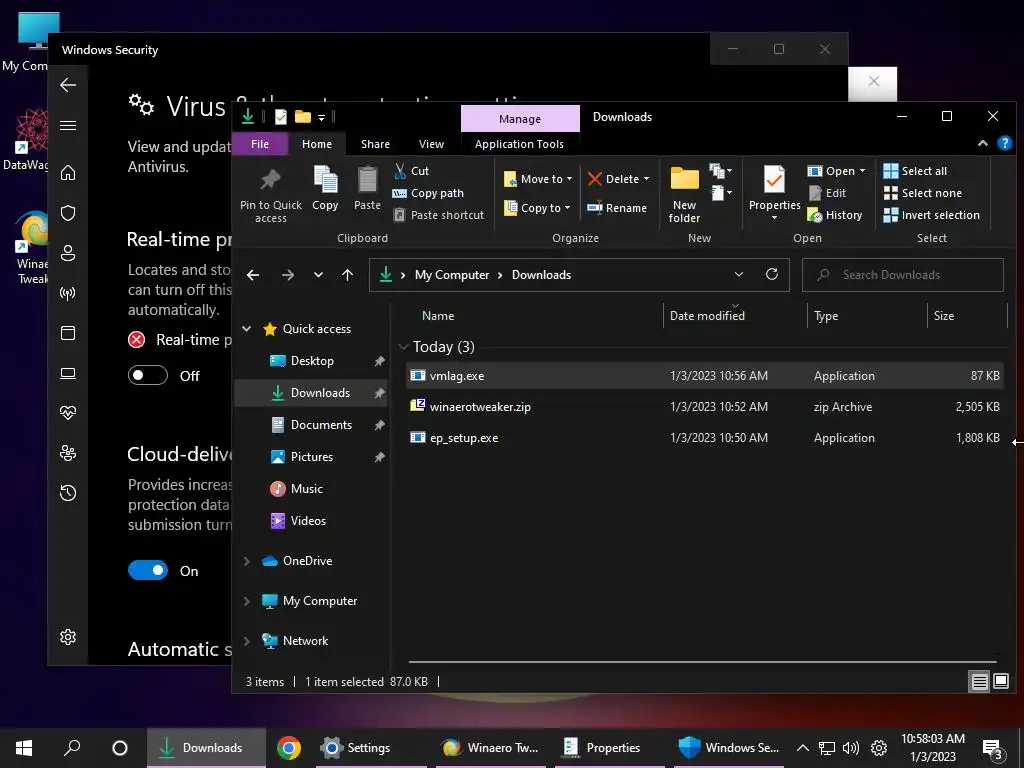
Task: Open Firewall network icon in Windows Security
Action: [x=68, y=293]
